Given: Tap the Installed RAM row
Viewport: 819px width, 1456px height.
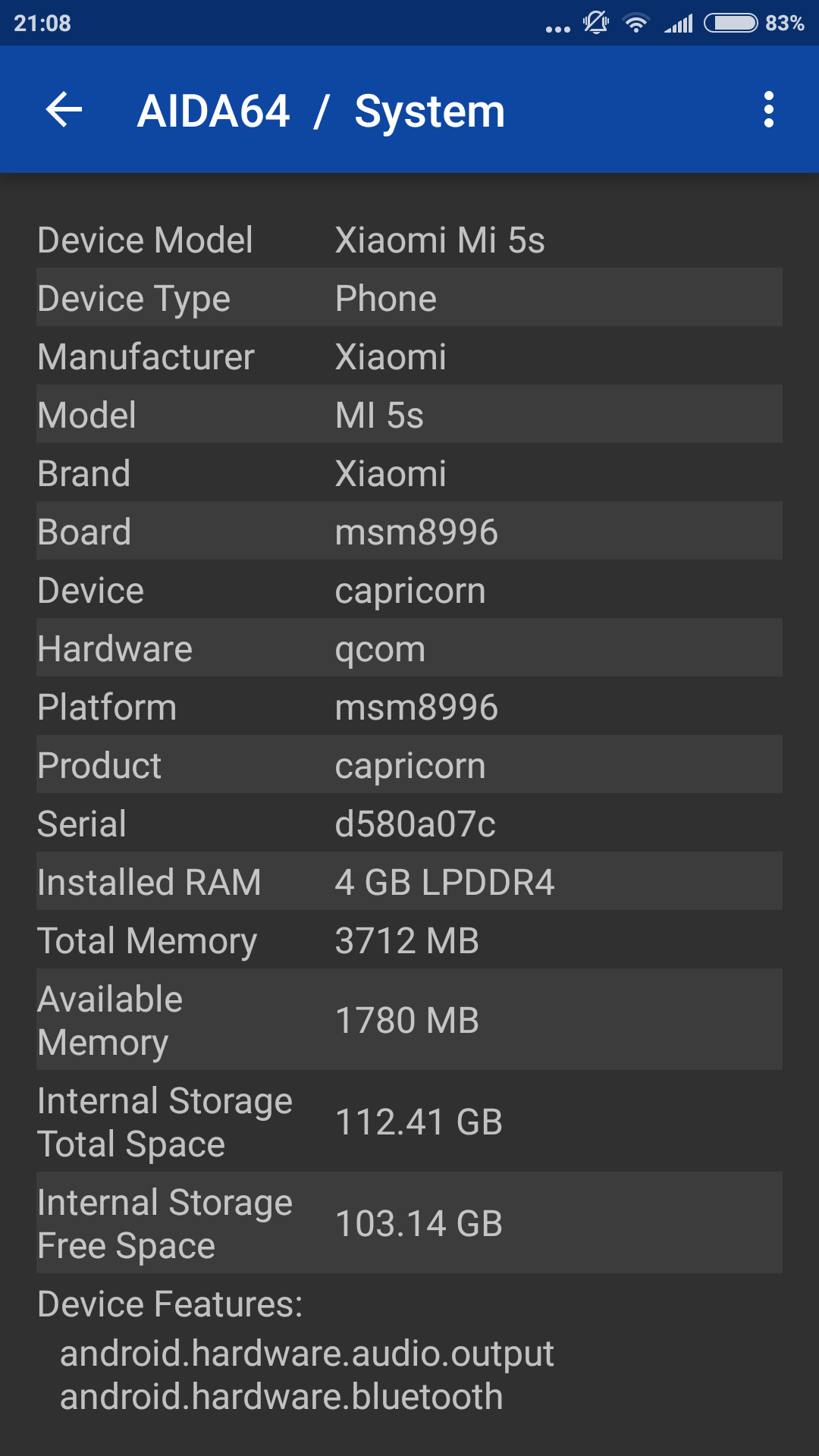Looking at the screenshot, I should [409, 881].
